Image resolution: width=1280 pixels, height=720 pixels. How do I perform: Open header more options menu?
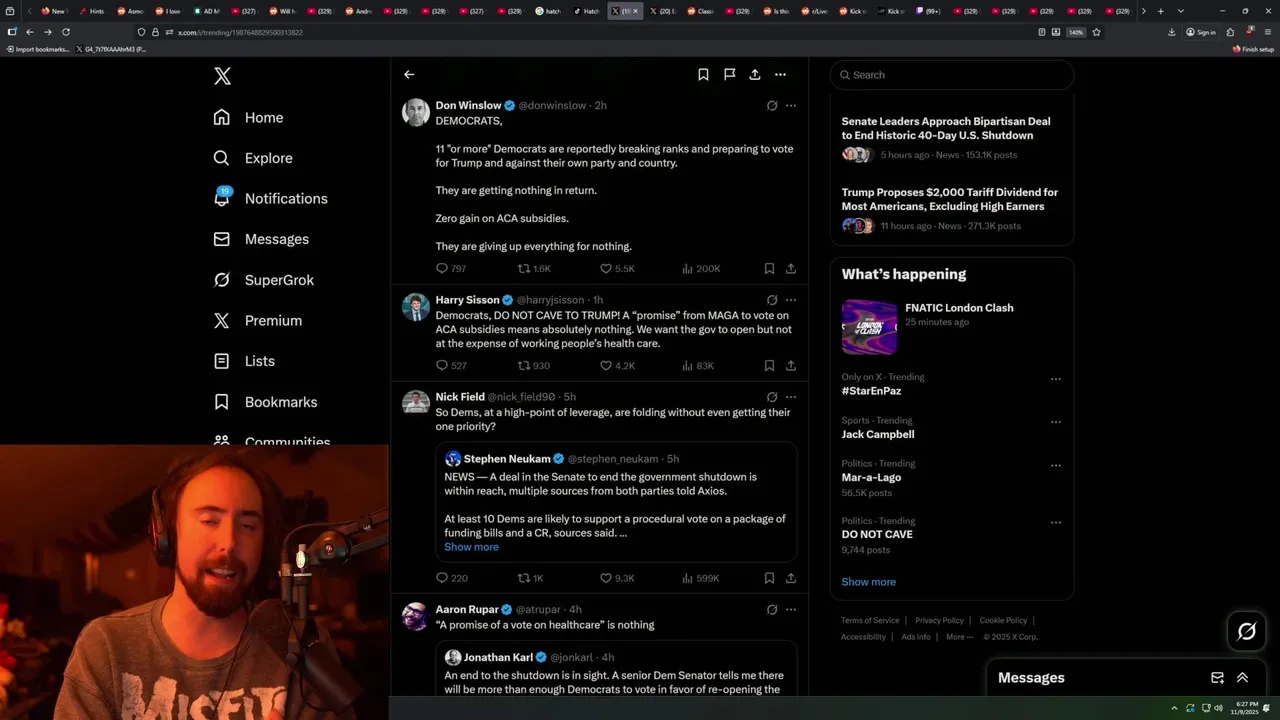781,74
